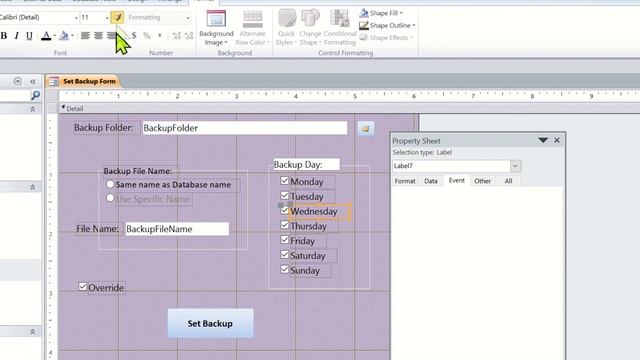Open font name dropdown
The width and height of the screenshot is (640, 360).
tap(76, 18)
